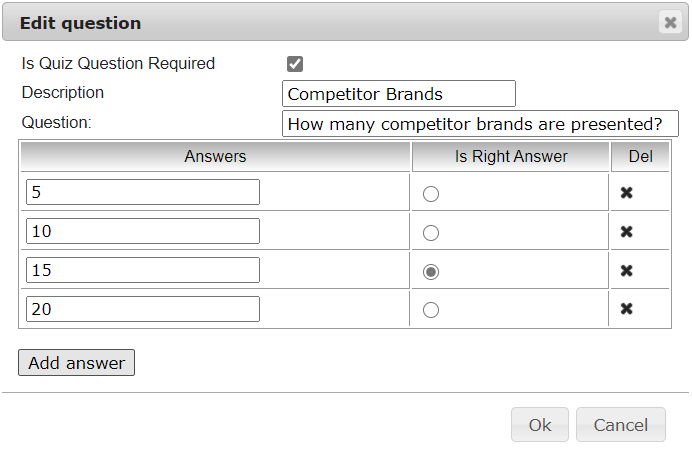Click the Description field containing Competitor Brands
Viewport: 692px width, 458px height.
[x=398, y=94]
